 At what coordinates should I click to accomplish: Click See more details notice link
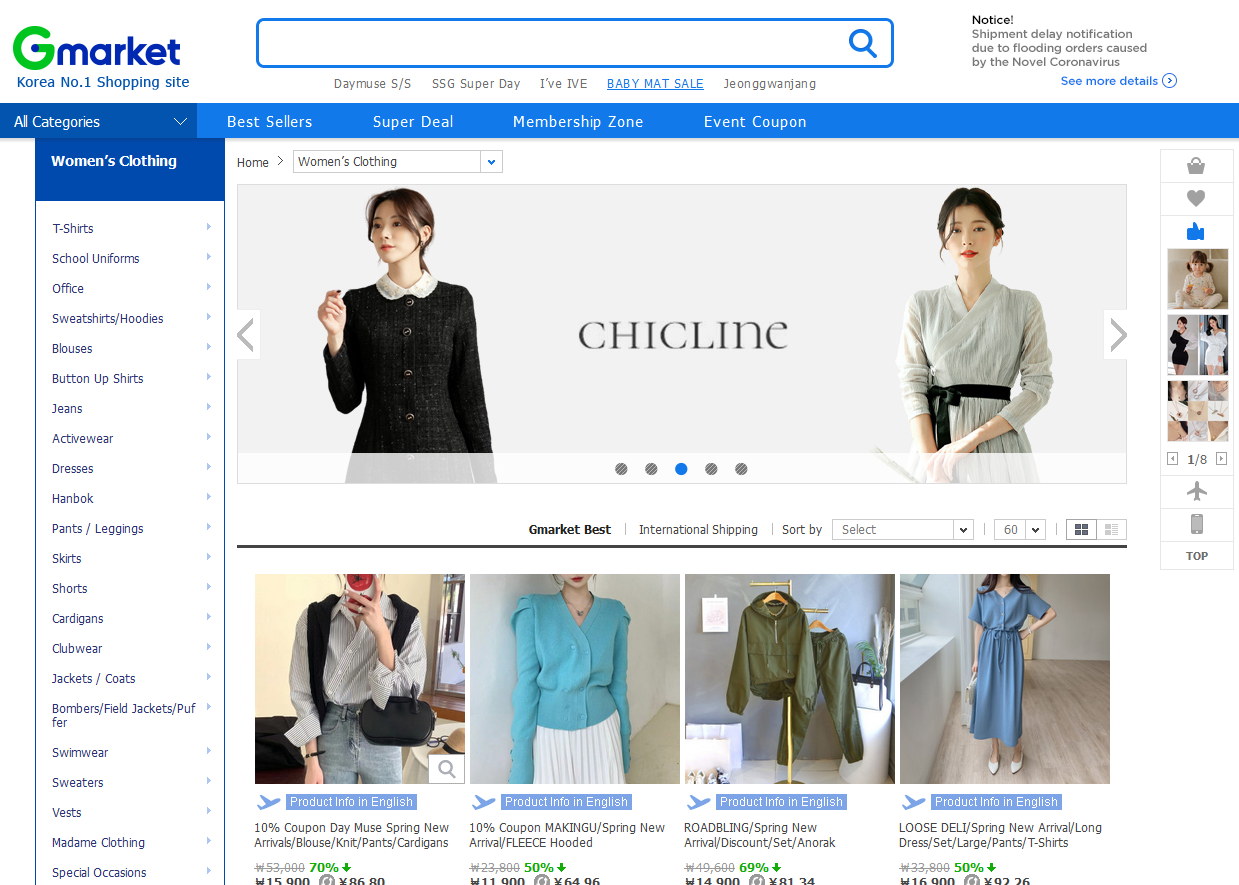coord(1118,81)
